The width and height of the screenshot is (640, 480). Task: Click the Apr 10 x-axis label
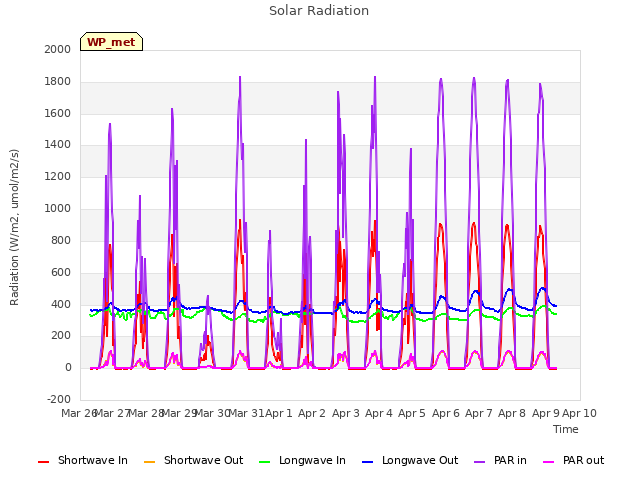tap(580, 413)
